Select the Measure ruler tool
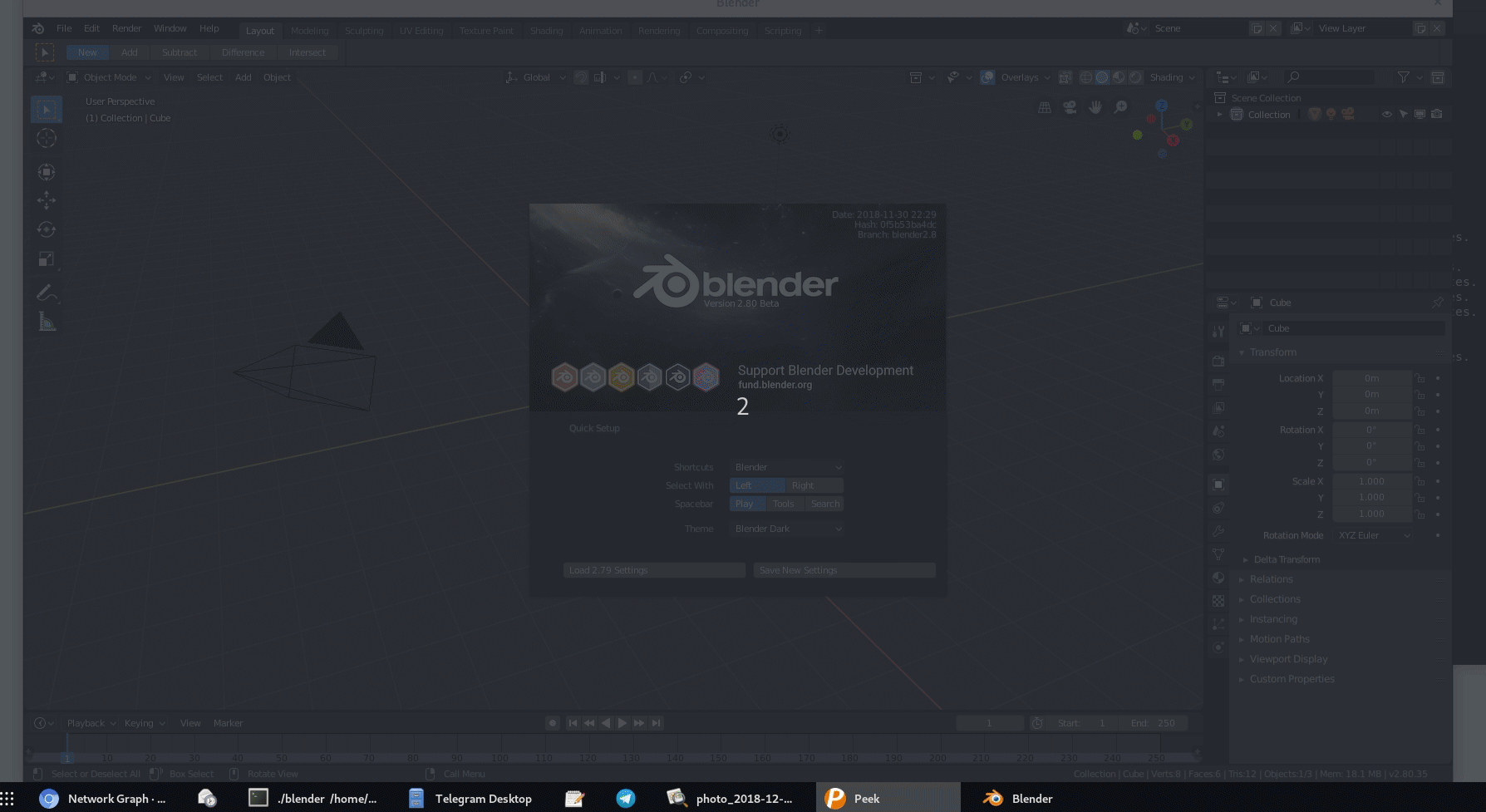The height and width of the screenshot is (812, 1486). 47,322
